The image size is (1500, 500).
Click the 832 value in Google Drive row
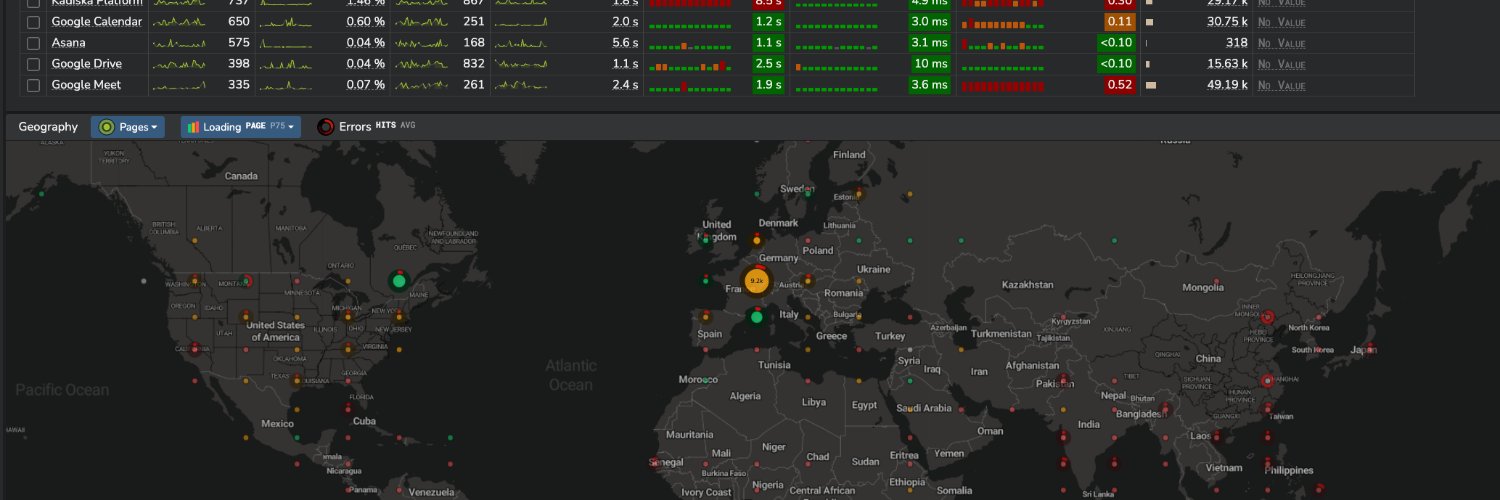coord(474,64)
